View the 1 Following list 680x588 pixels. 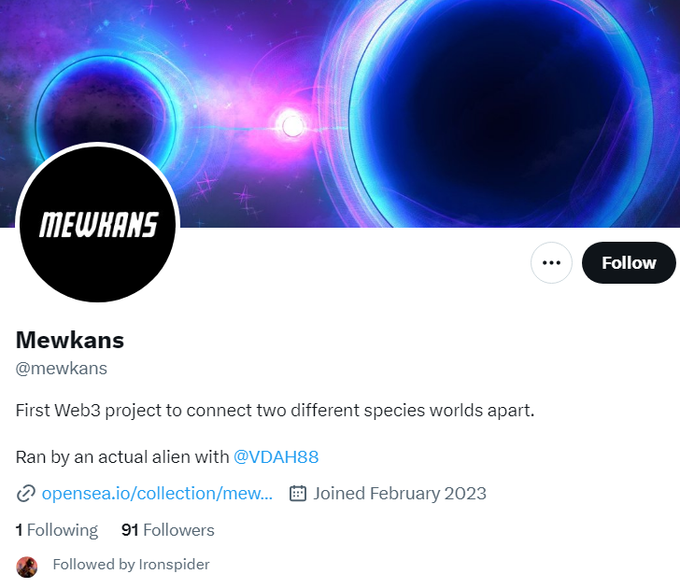[57, 530]
